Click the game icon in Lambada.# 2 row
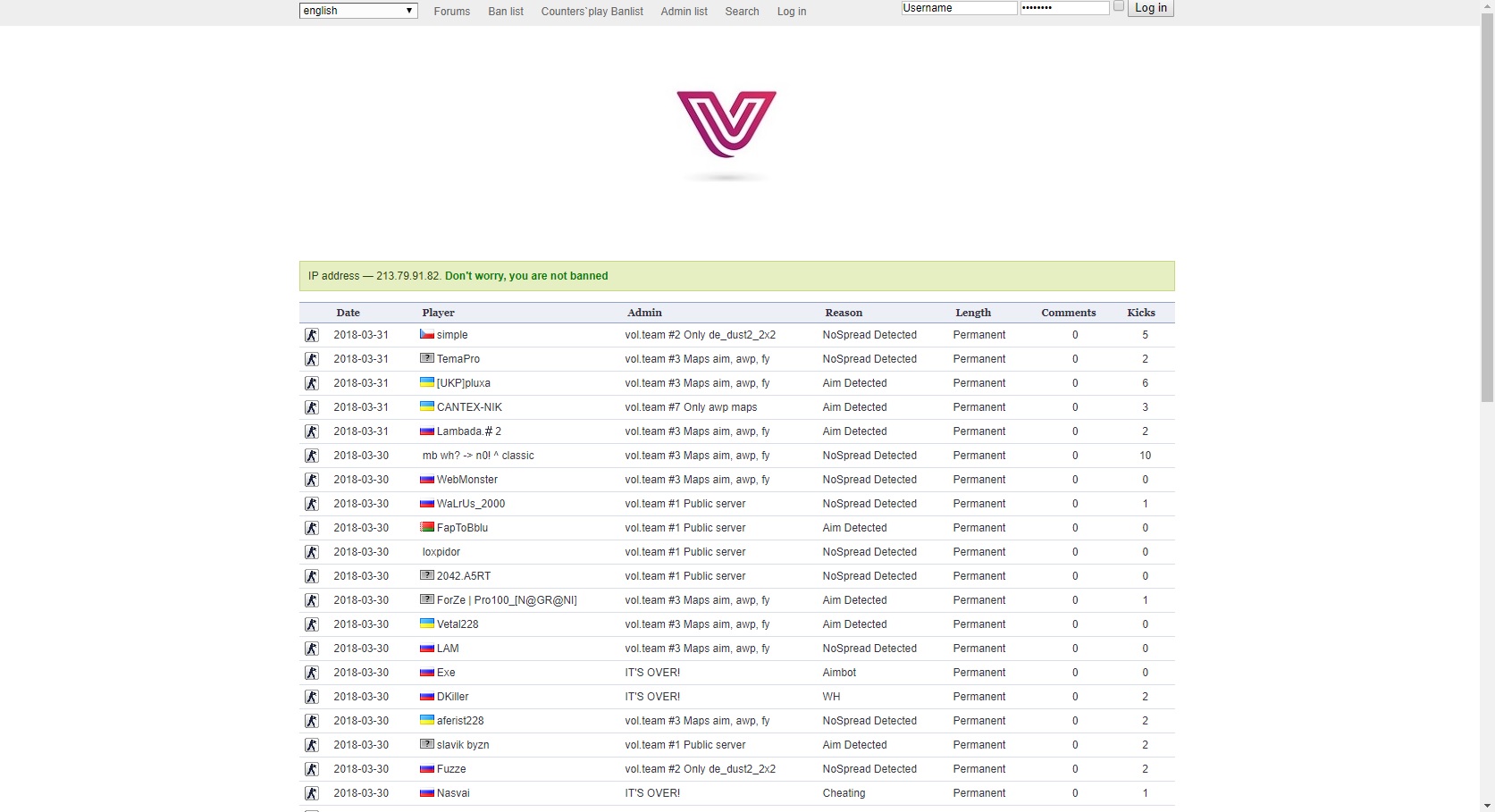 tap(312, 431)
